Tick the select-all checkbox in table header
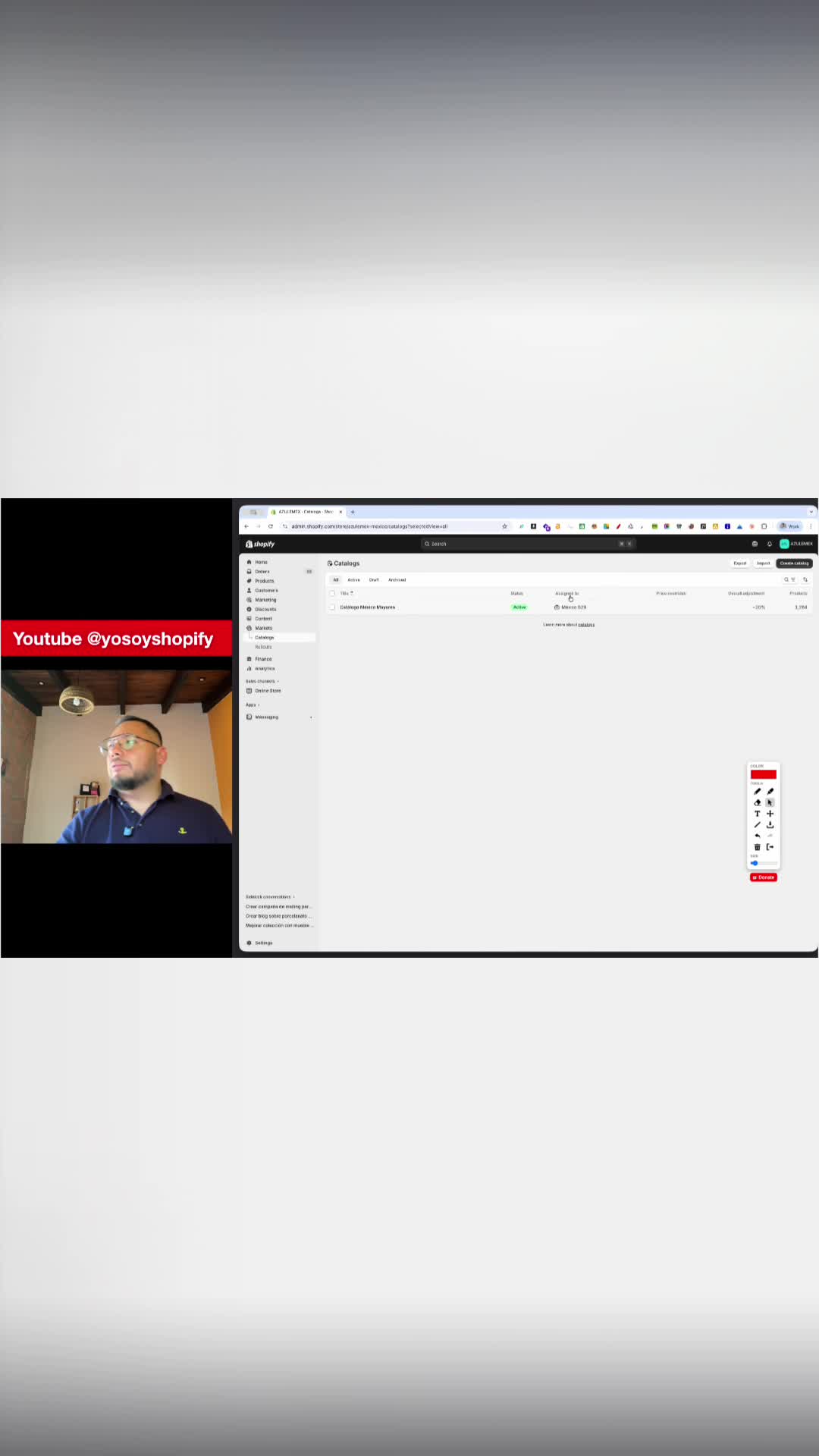This screenshot has height=1456, width=819. pos(332,593)
